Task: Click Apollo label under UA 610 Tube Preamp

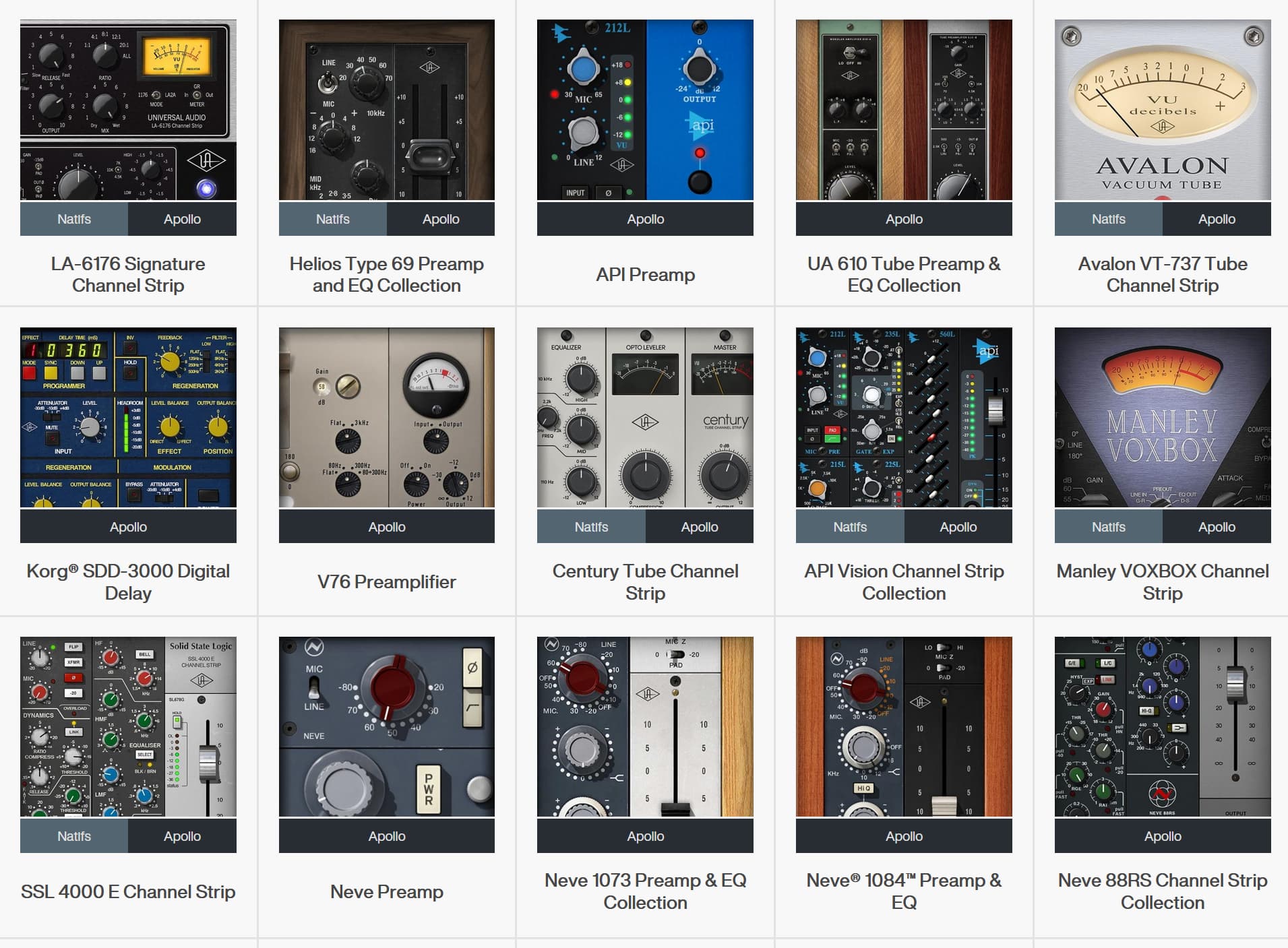Action: point(904,219)
